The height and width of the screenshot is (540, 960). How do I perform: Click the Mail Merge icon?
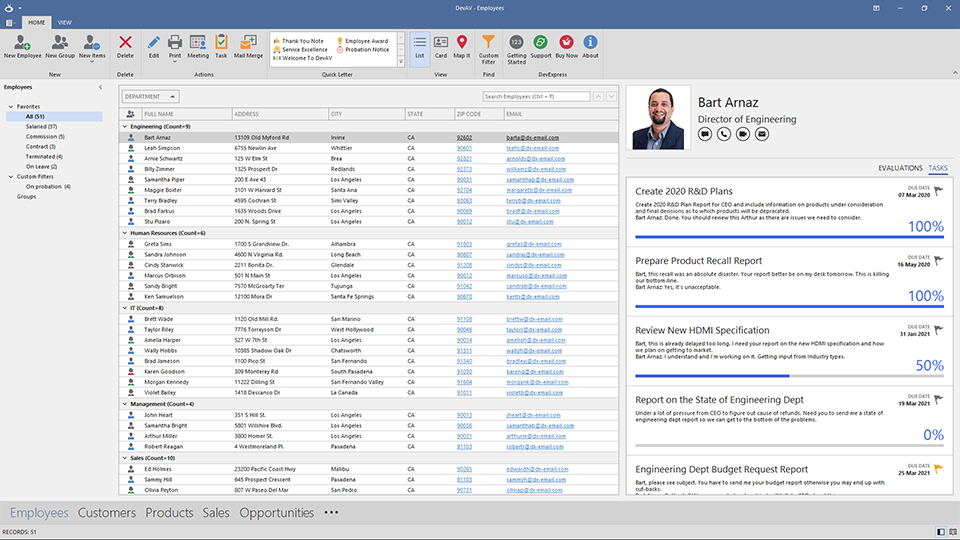247,43
